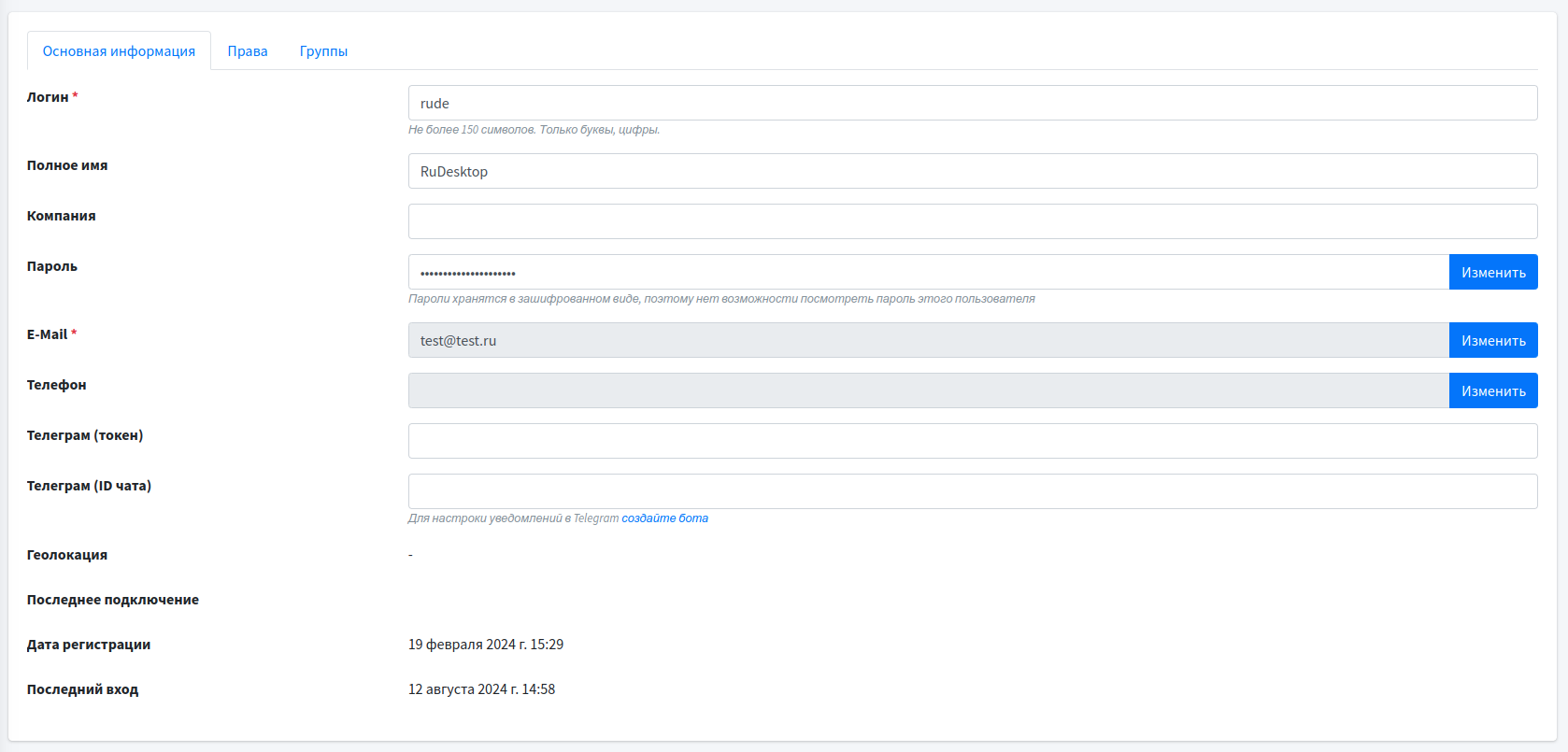Open the Группы tab

point(323,51)
